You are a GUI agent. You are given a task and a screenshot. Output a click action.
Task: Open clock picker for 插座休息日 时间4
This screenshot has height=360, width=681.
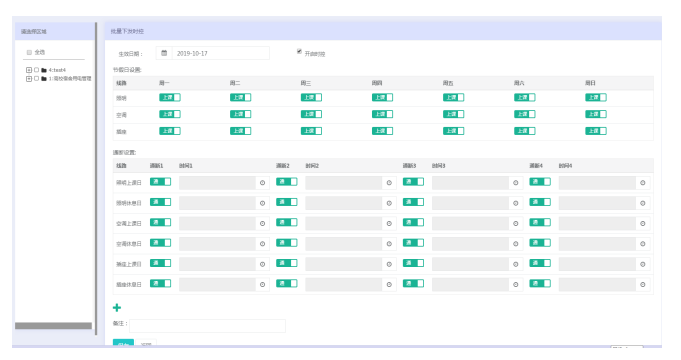643,285
